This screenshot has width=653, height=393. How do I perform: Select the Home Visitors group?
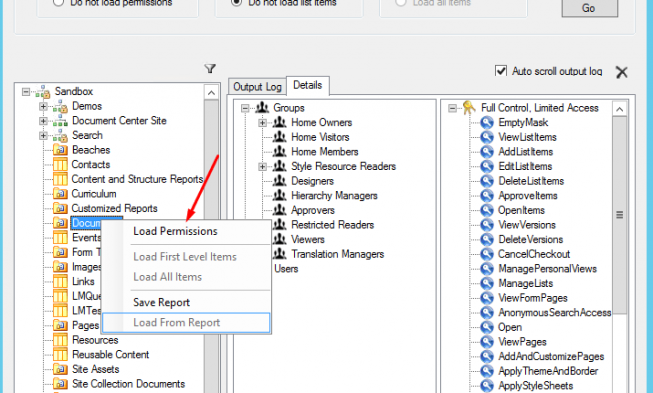pos(320,137)
